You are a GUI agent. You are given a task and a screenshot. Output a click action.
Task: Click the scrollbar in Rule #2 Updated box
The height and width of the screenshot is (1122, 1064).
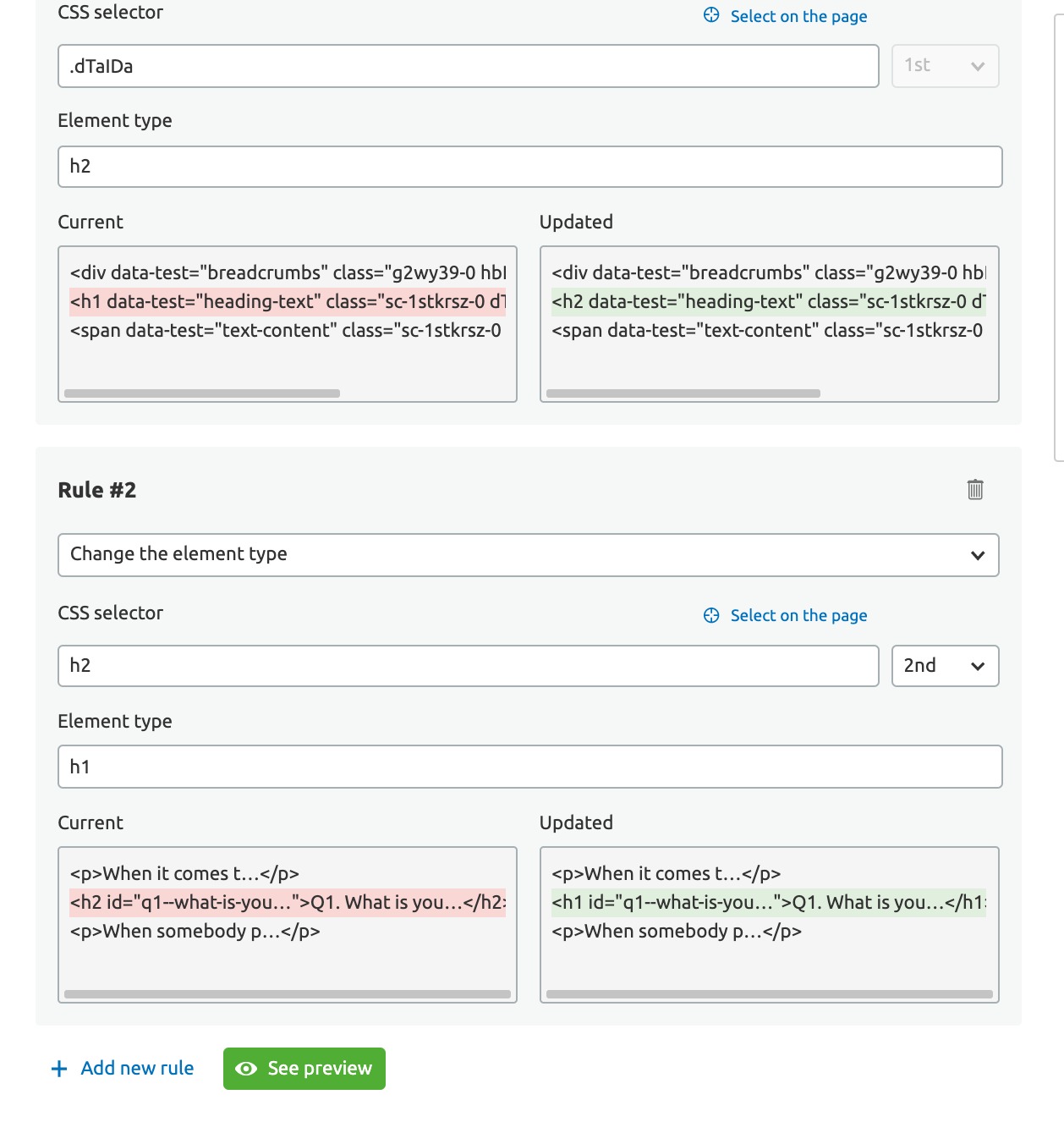pos(769,994)
